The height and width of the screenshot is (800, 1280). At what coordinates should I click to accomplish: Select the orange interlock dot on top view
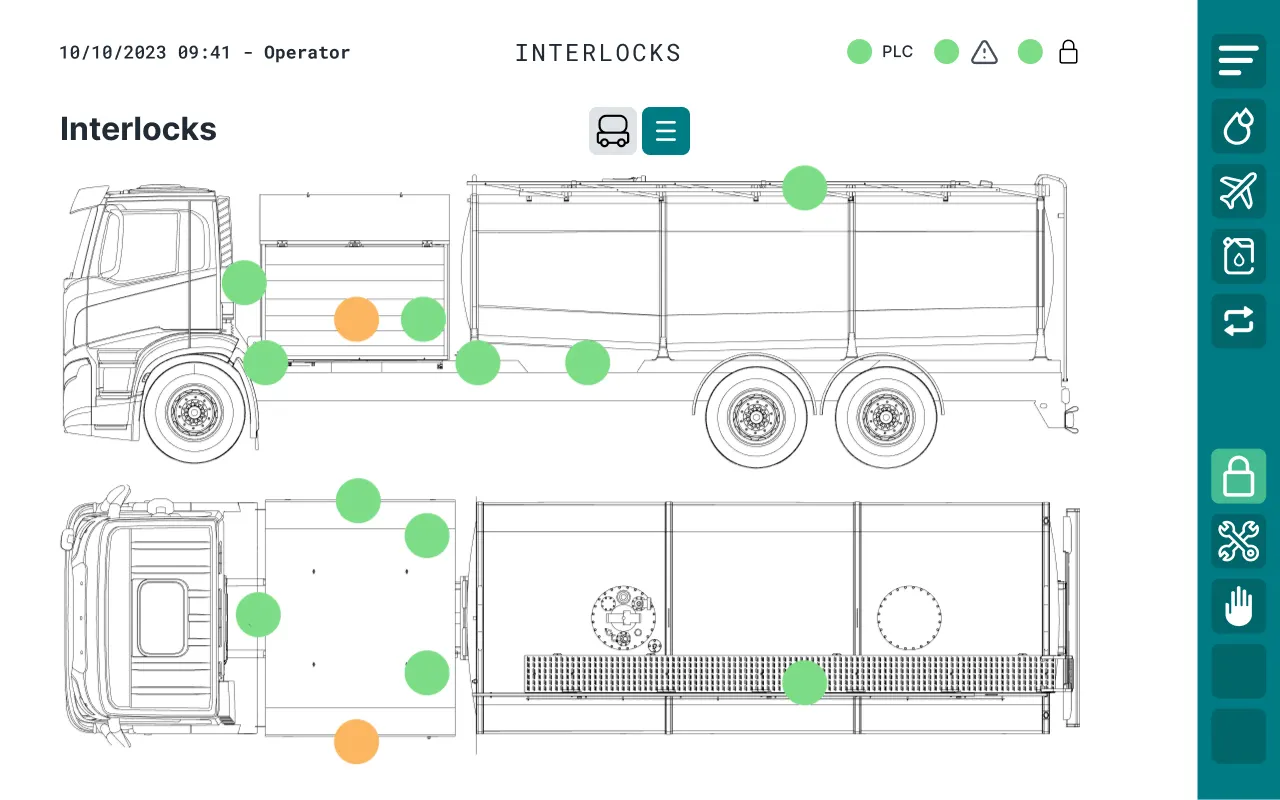356,742
